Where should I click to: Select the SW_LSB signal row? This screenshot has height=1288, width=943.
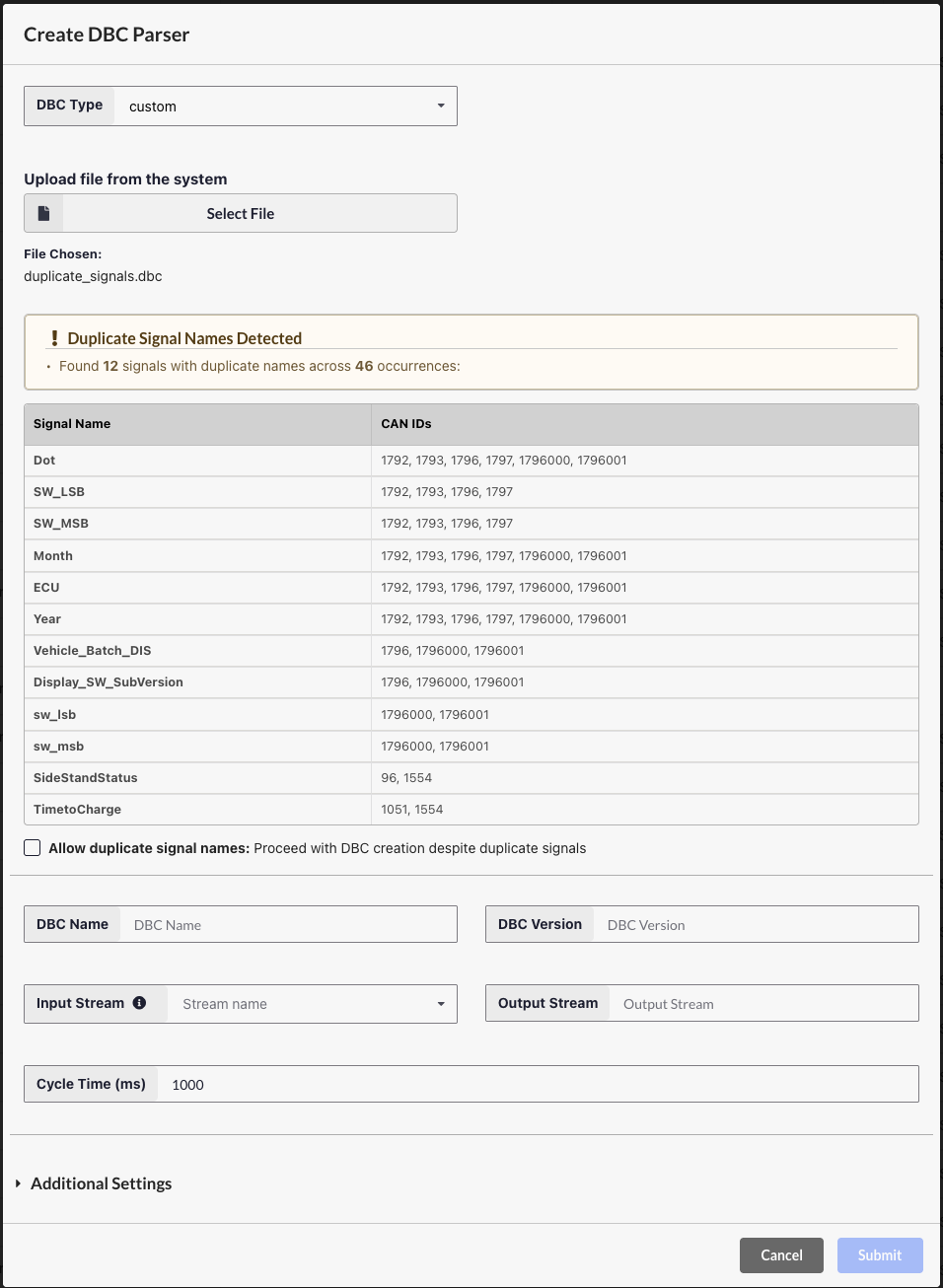[x=471, y=492]
